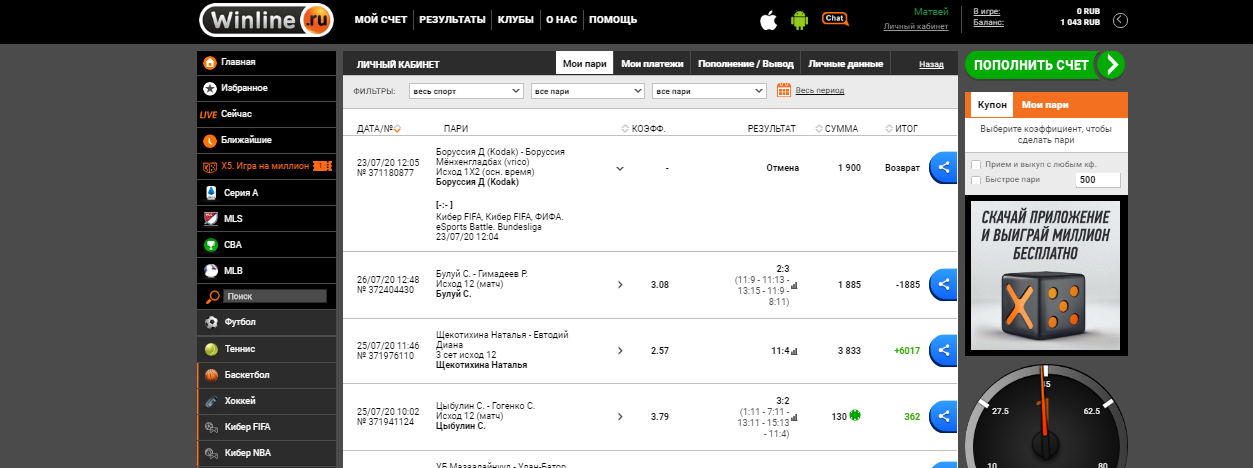Sort the table by Сумма column

click(x=840, y=128)
